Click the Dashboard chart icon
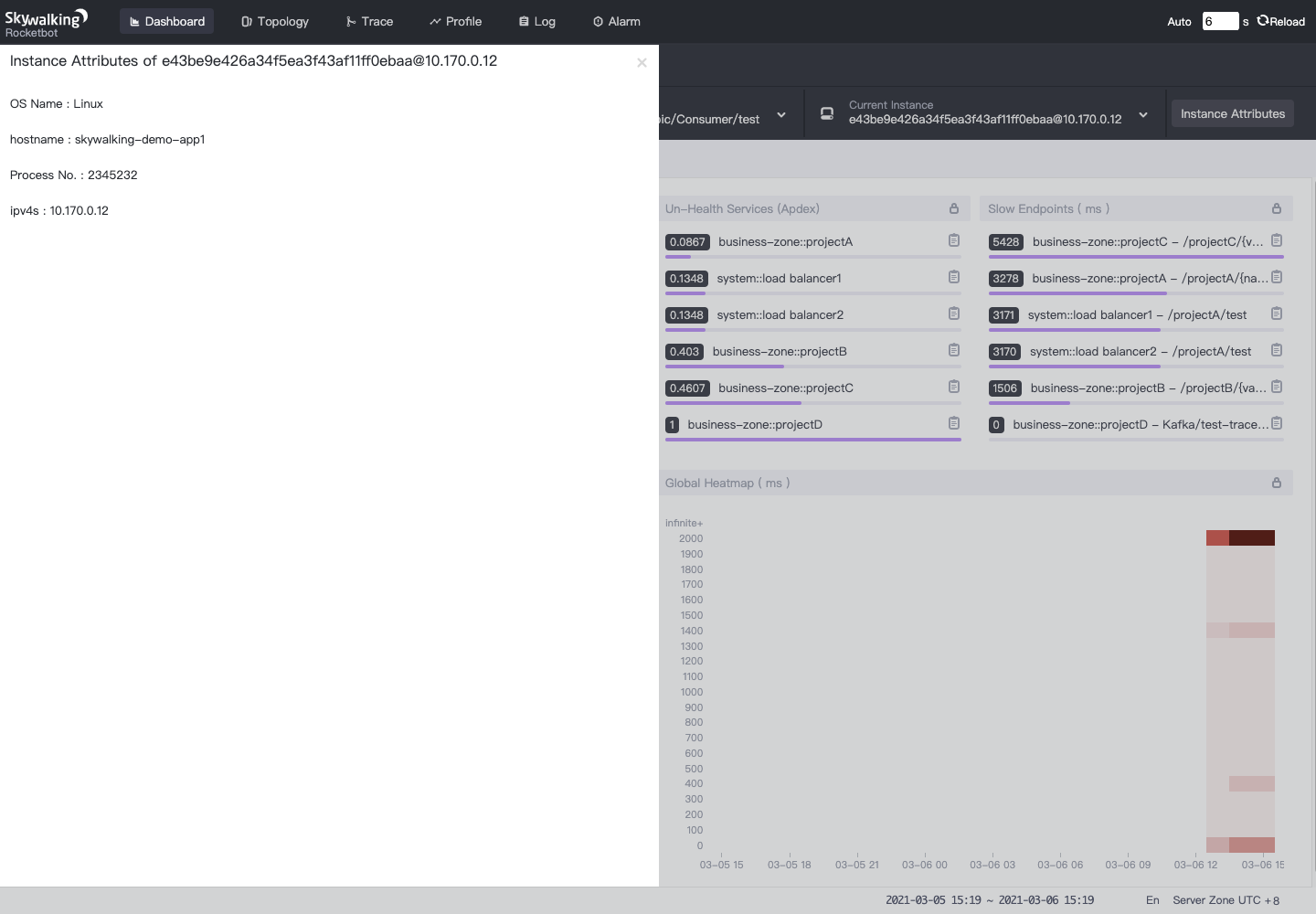Viewport: 1316px width, 914px height. (134, 22)
